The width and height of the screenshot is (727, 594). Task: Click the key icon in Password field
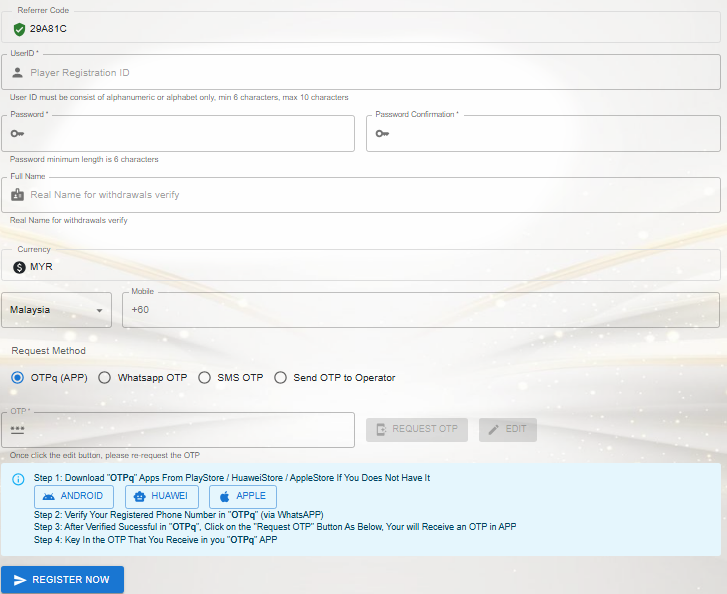(17, 133)
